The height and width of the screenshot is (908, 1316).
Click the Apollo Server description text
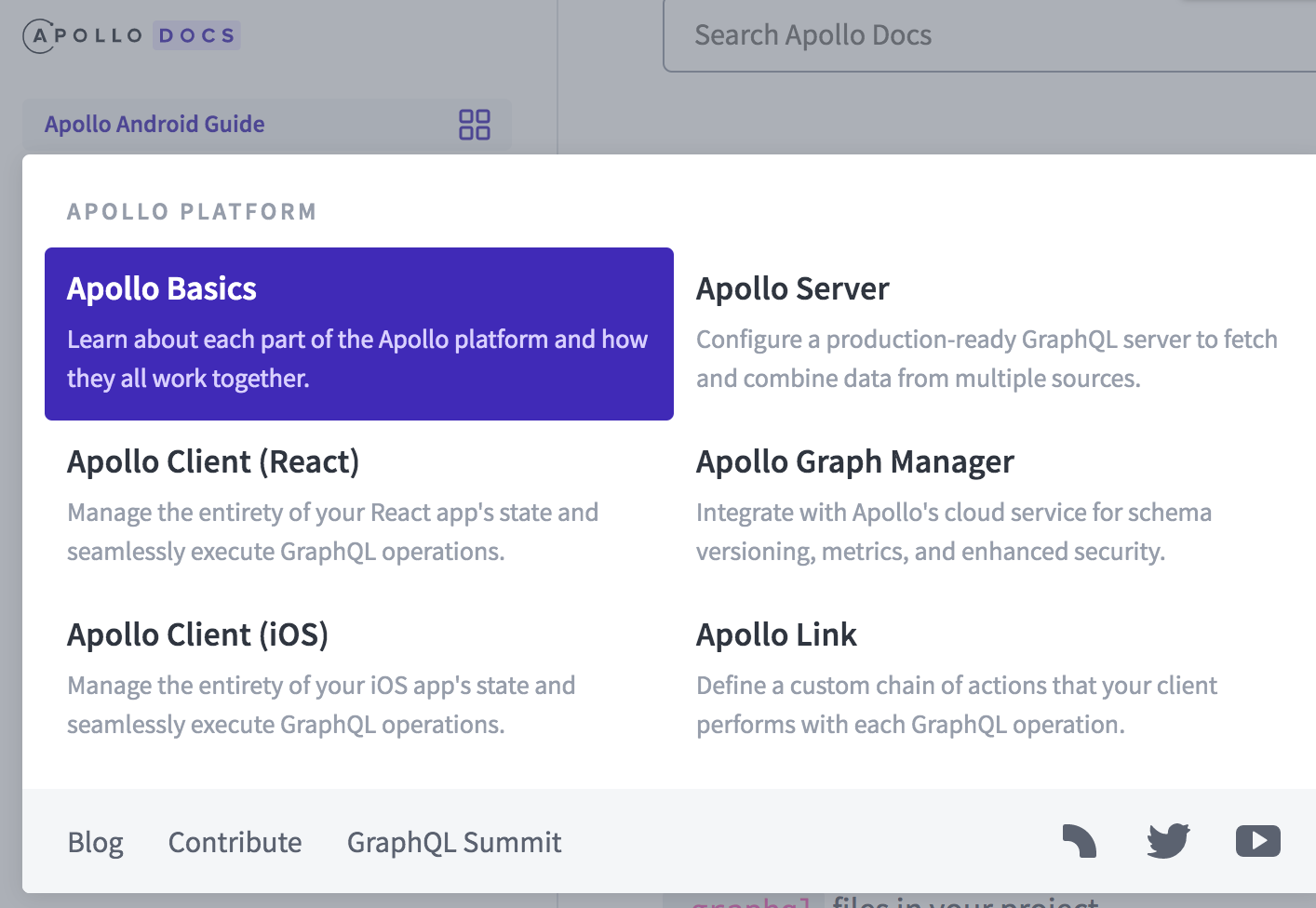pyautogui.click(x=987, y=359)
